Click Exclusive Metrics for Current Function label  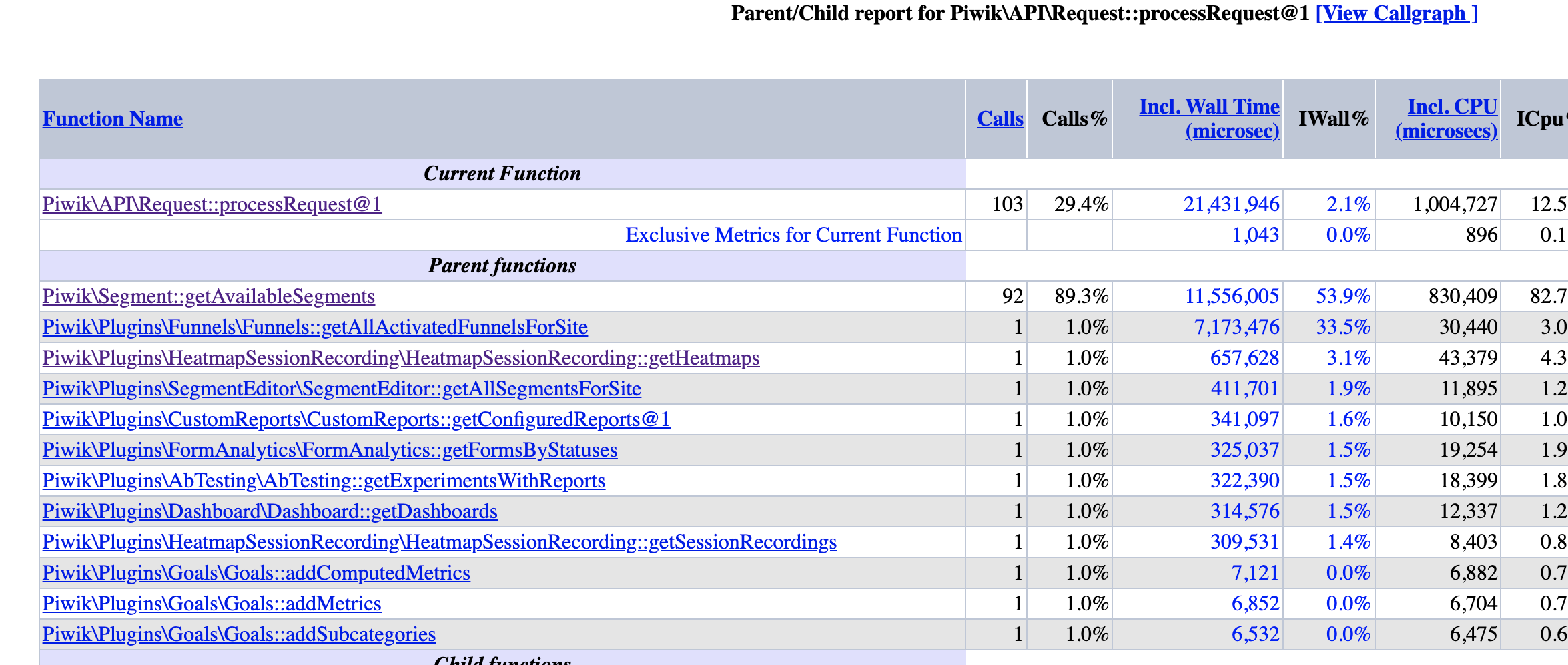[x=793, y=235]
